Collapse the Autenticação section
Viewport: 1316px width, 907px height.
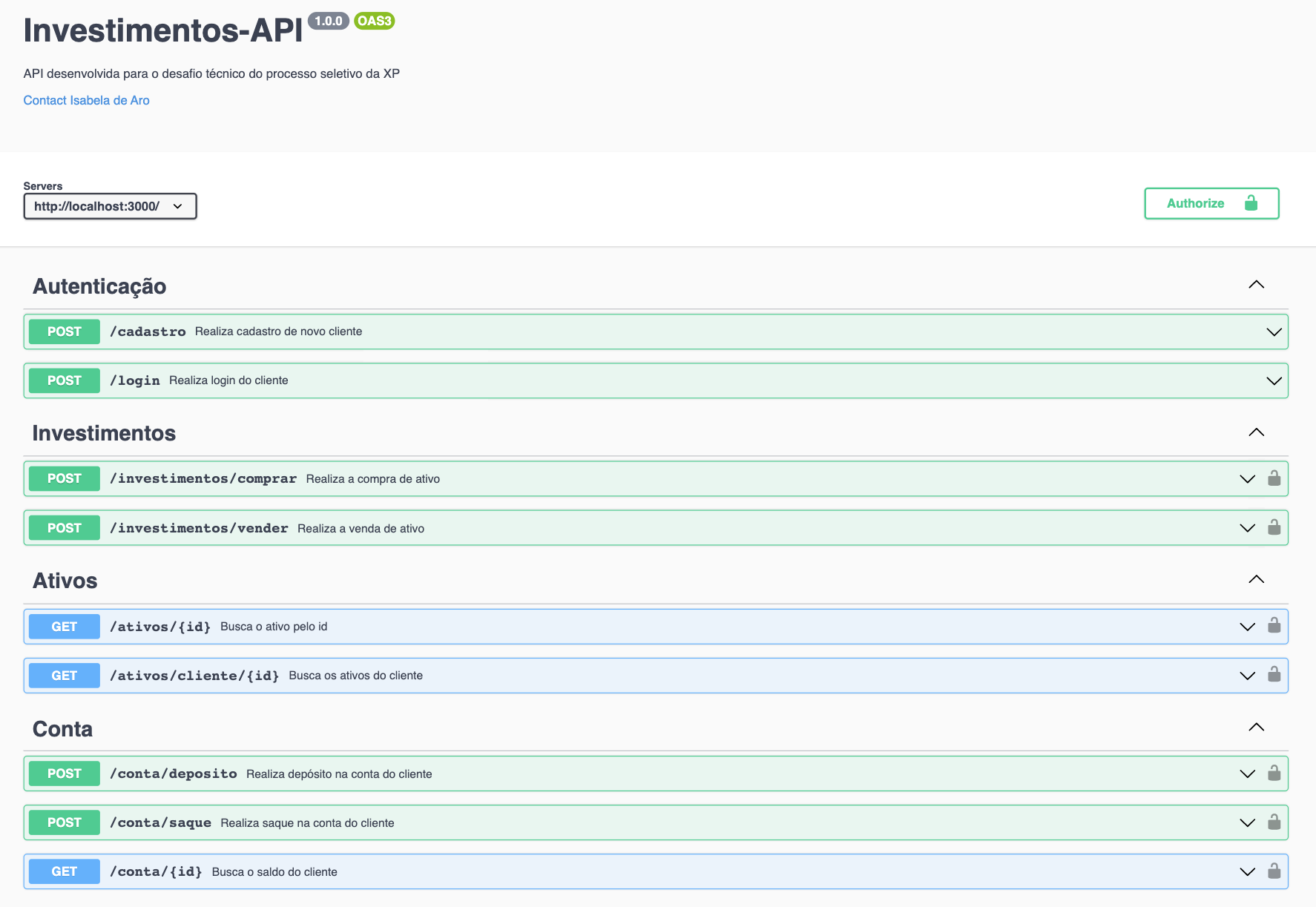[x=1256, y=284]
